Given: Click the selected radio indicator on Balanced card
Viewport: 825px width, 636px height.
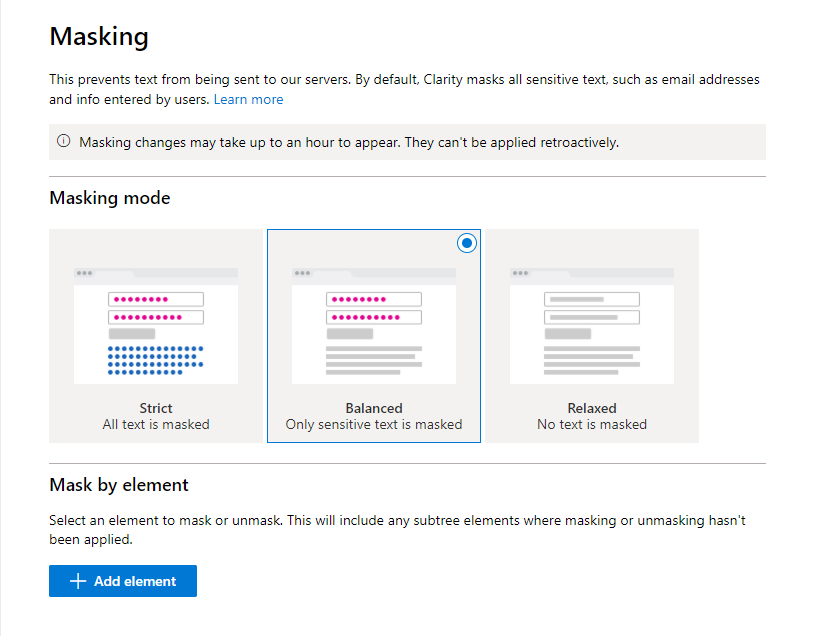Looking at the screenshot, I should click(466, 243).
